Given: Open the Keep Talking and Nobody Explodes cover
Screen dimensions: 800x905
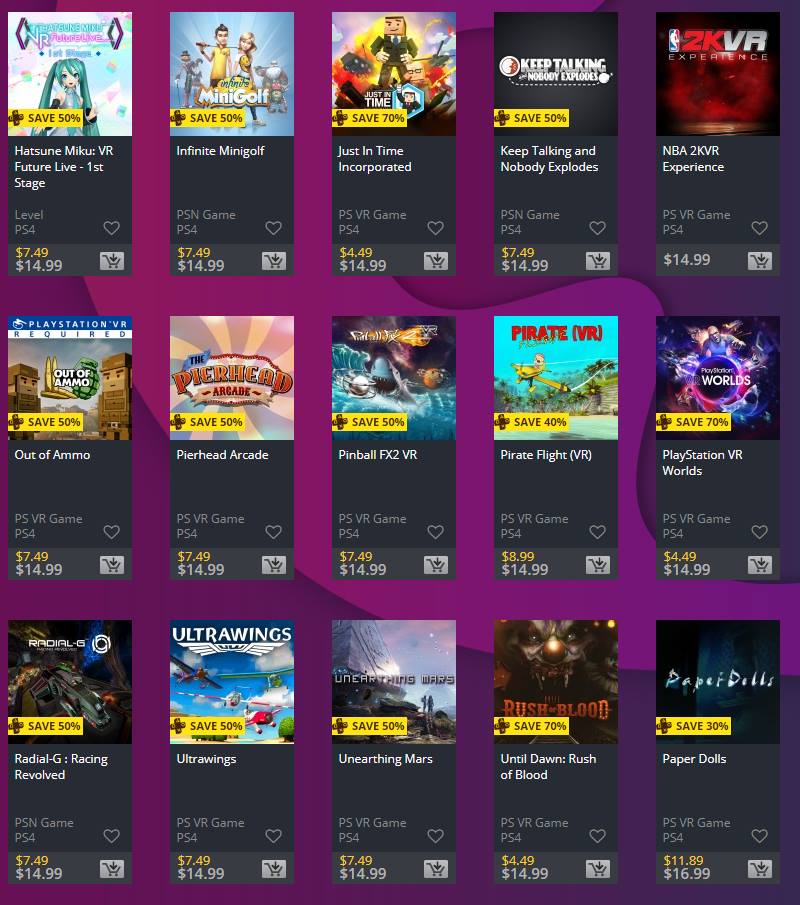Looking at the screenshot, I should (x=556, y=74).
